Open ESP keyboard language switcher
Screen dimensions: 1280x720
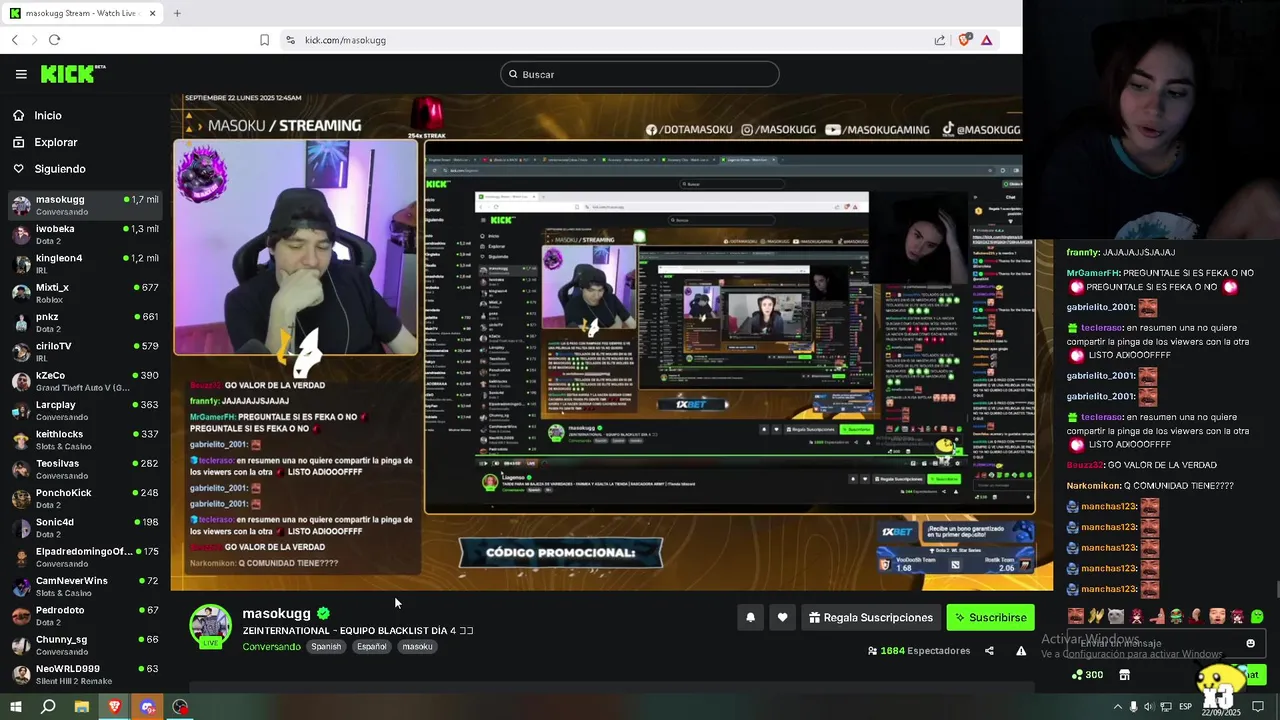click(x=1186, y=707)
